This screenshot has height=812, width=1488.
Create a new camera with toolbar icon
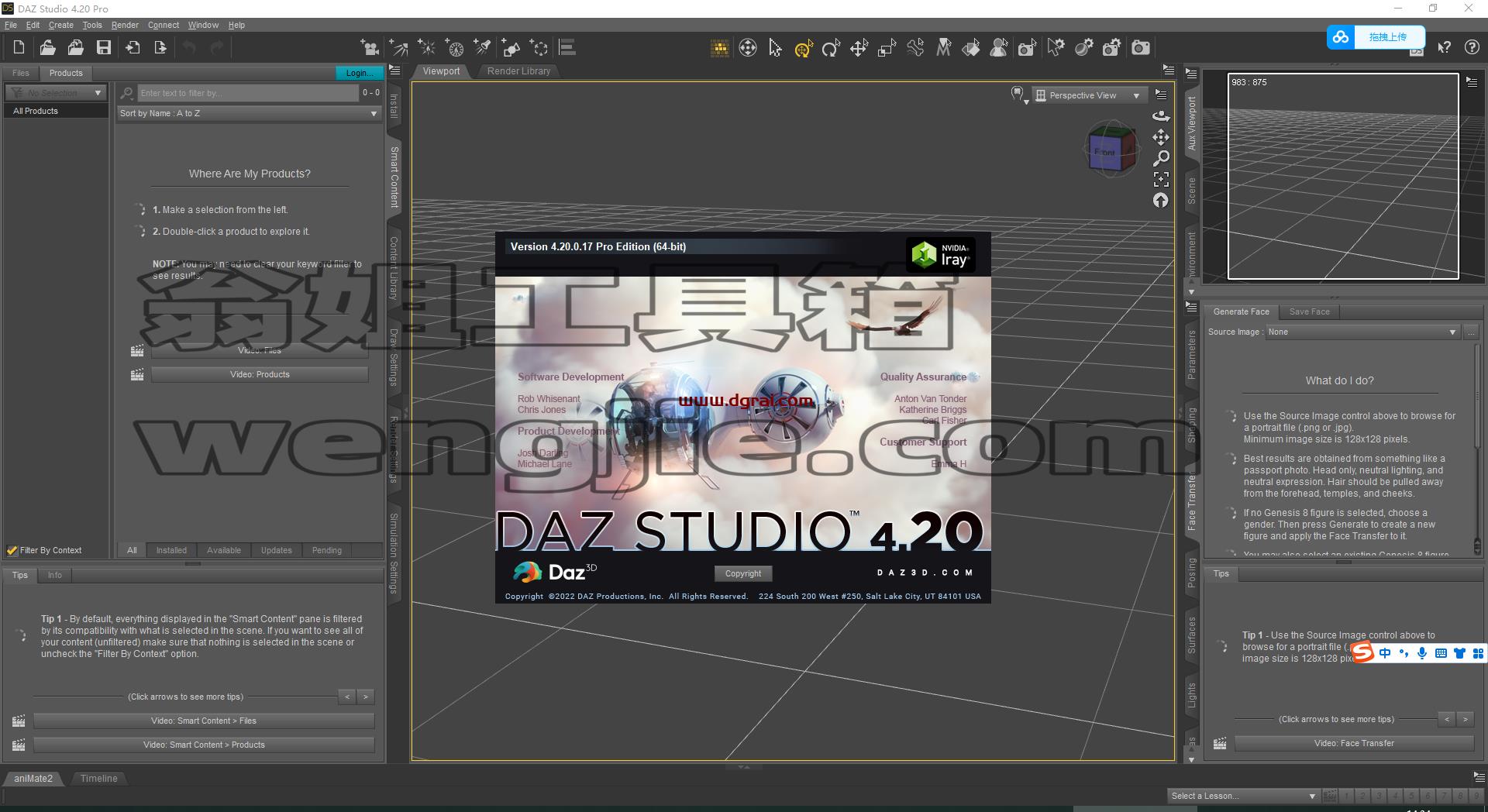click(x=370, y=48)
